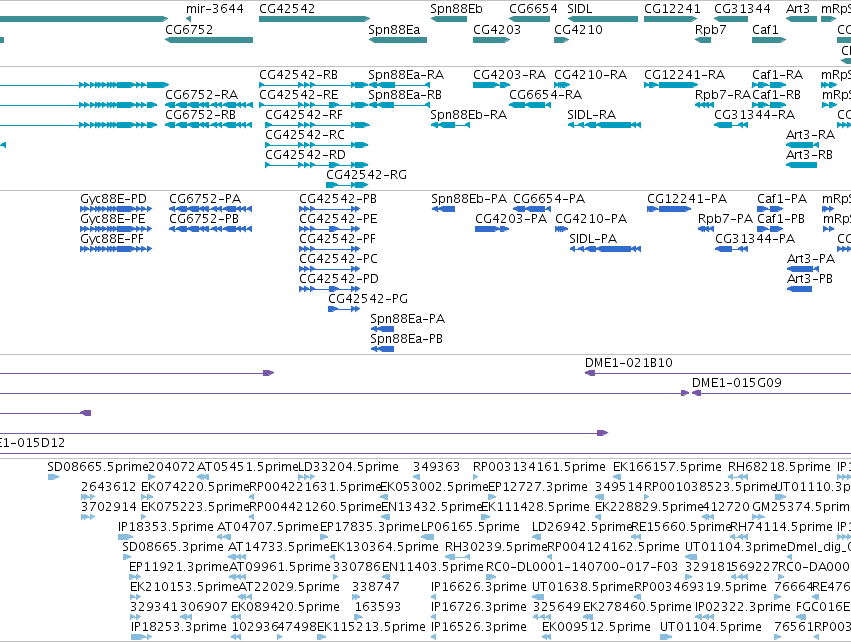This screenshot has width=851, height=642.
Task: Select the Caf1 gene label
Action: (x=765, y=29)
